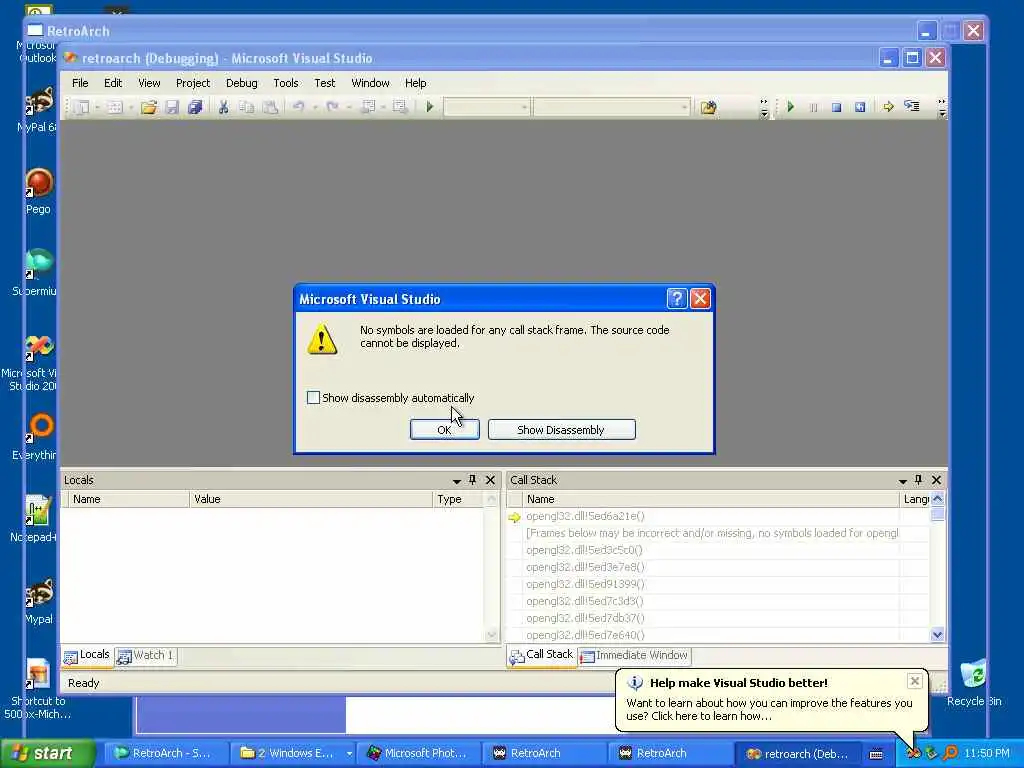Screen dimensions: 1024x768
Task: Click the Undo arrow icon
Action: click(298, 106)
